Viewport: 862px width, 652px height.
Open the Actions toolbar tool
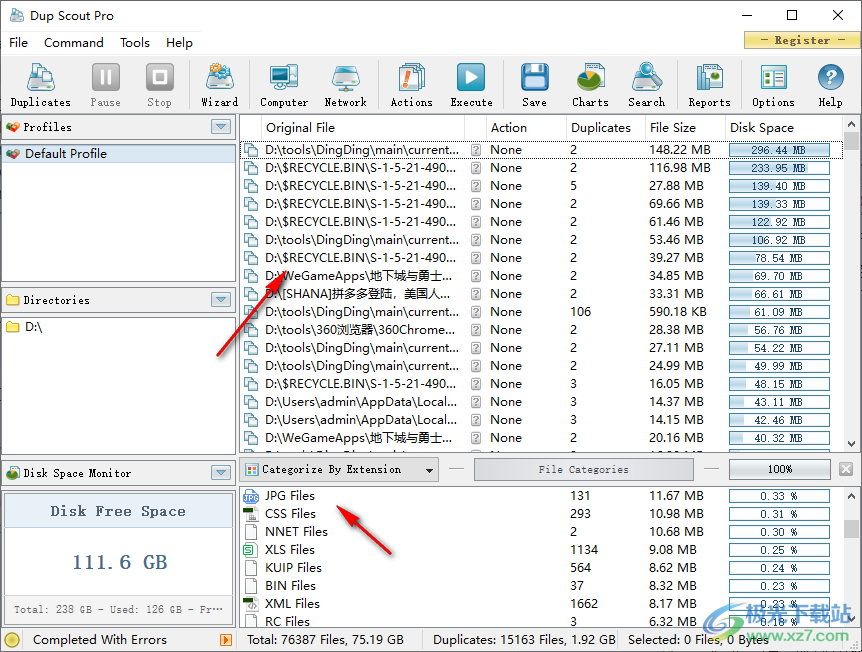tap(411, 85)
